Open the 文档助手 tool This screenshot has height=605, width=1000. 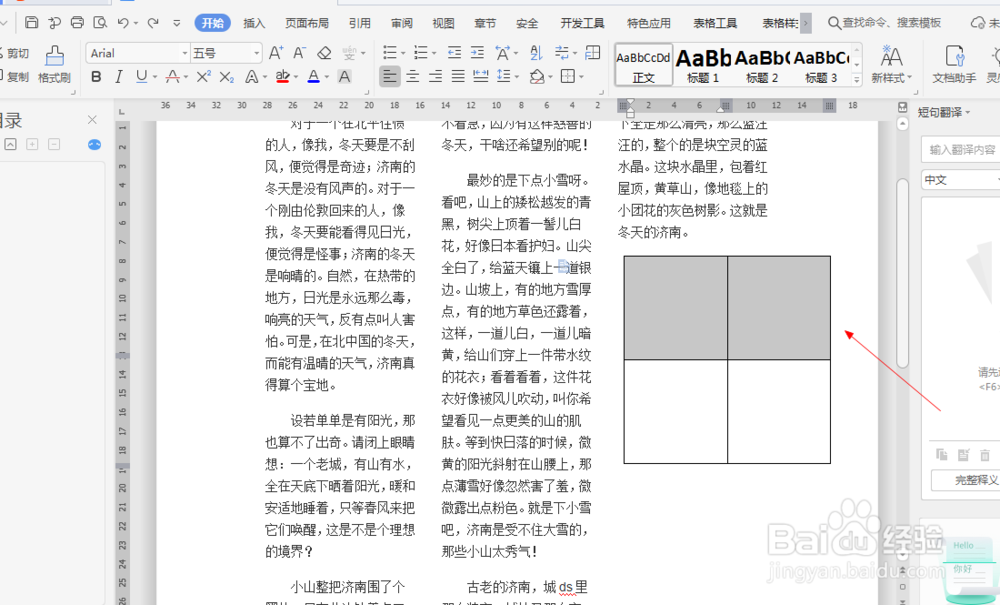[x=954, y=64]
